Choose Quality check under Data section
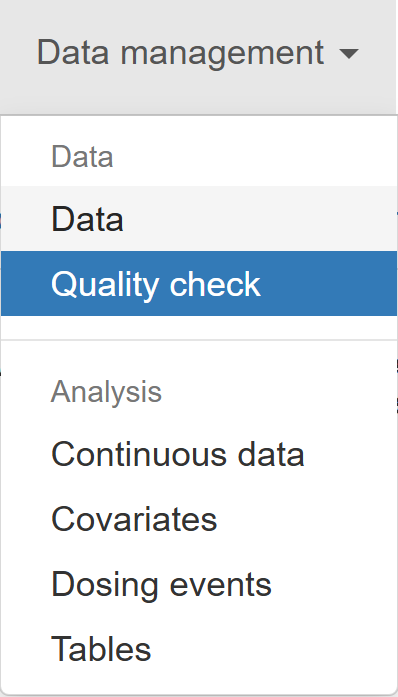398x697 pixels. point(199,284)
